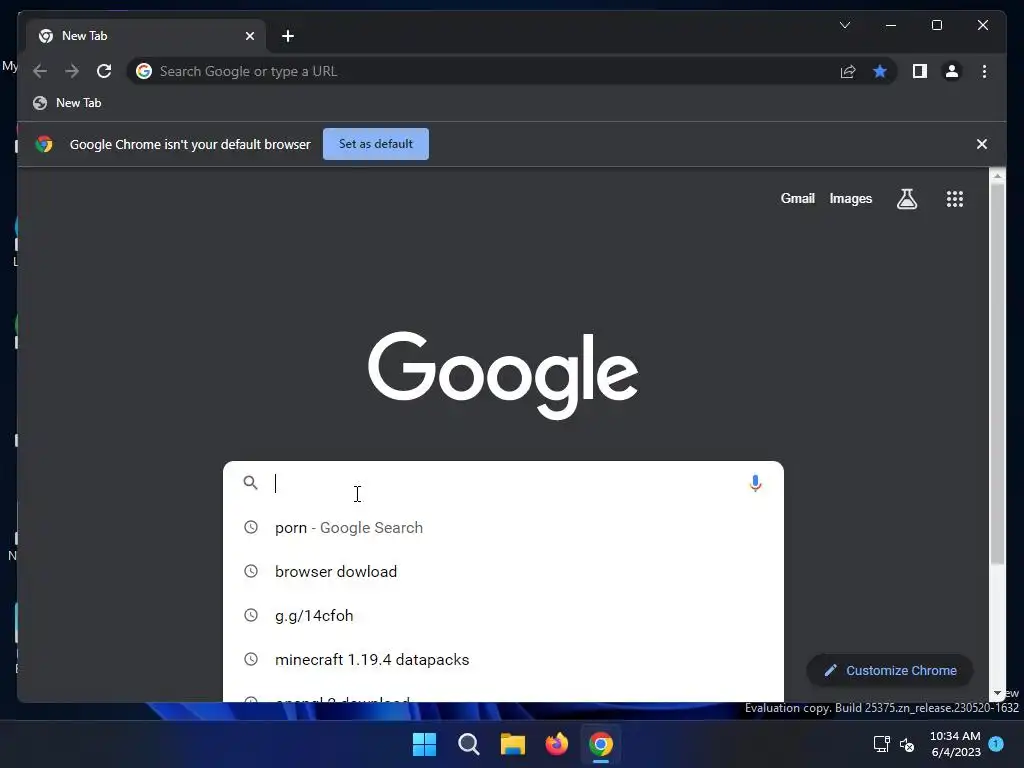Click the scrollbar up arrow

tap(997, 176)
